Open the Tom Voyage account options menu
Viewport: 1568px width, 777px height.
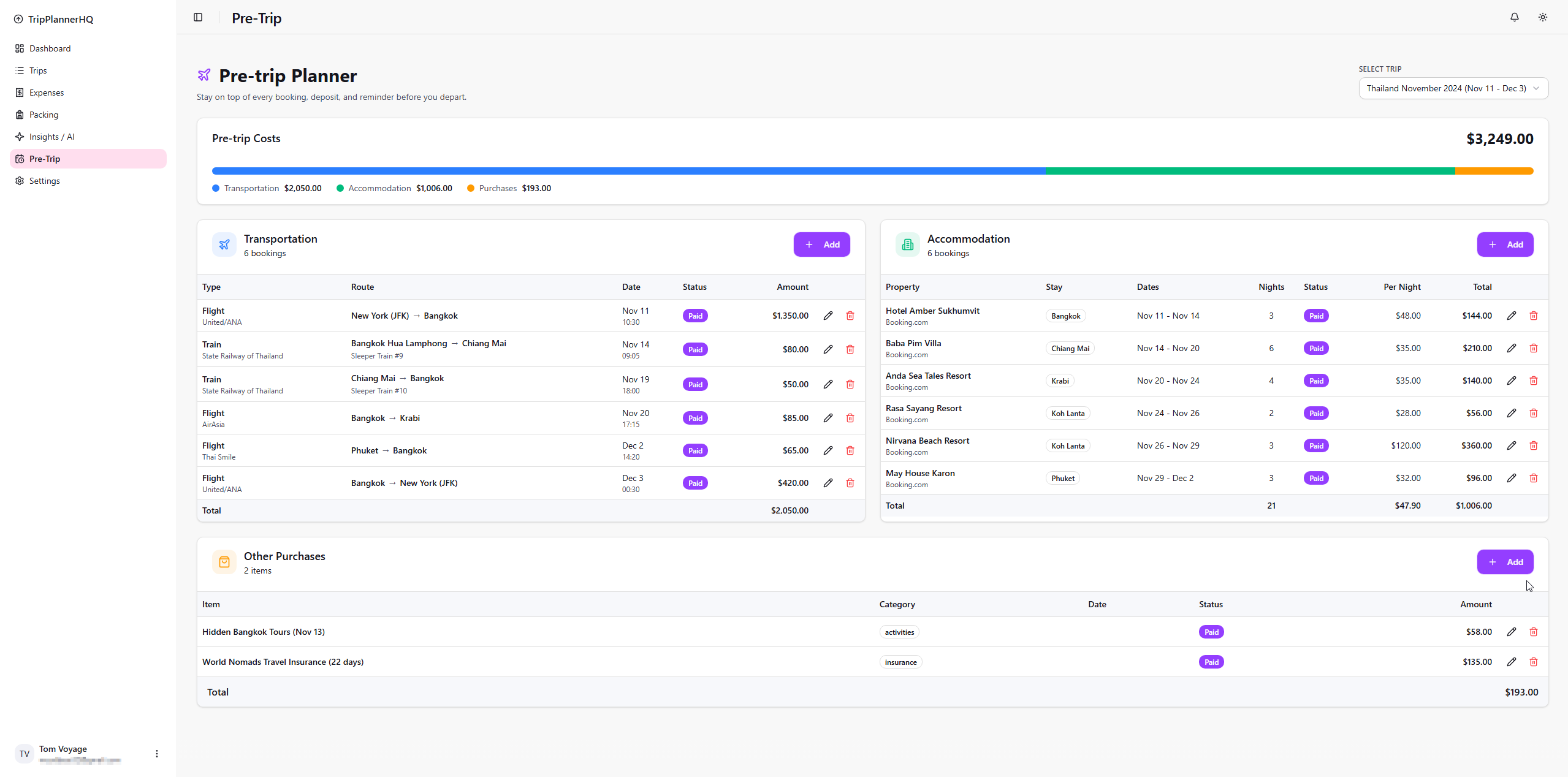click(x=156, y=753)
